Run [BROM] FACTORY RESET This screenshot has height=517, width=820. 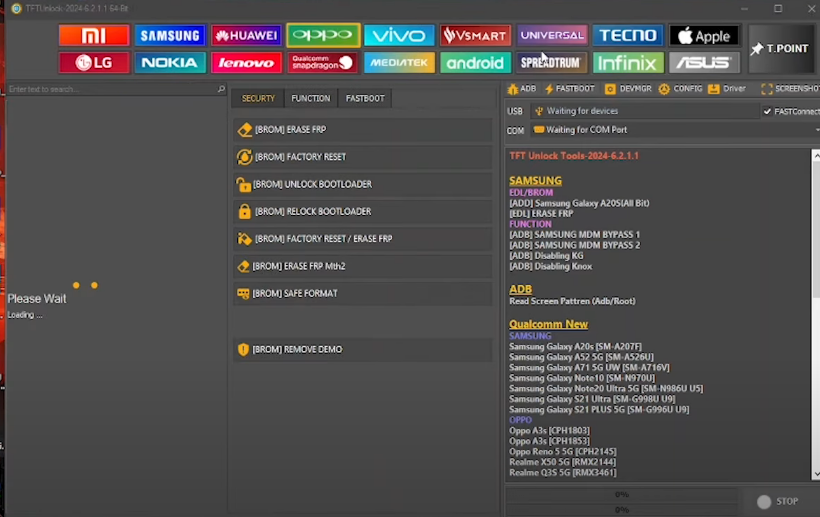pos(362,157)
